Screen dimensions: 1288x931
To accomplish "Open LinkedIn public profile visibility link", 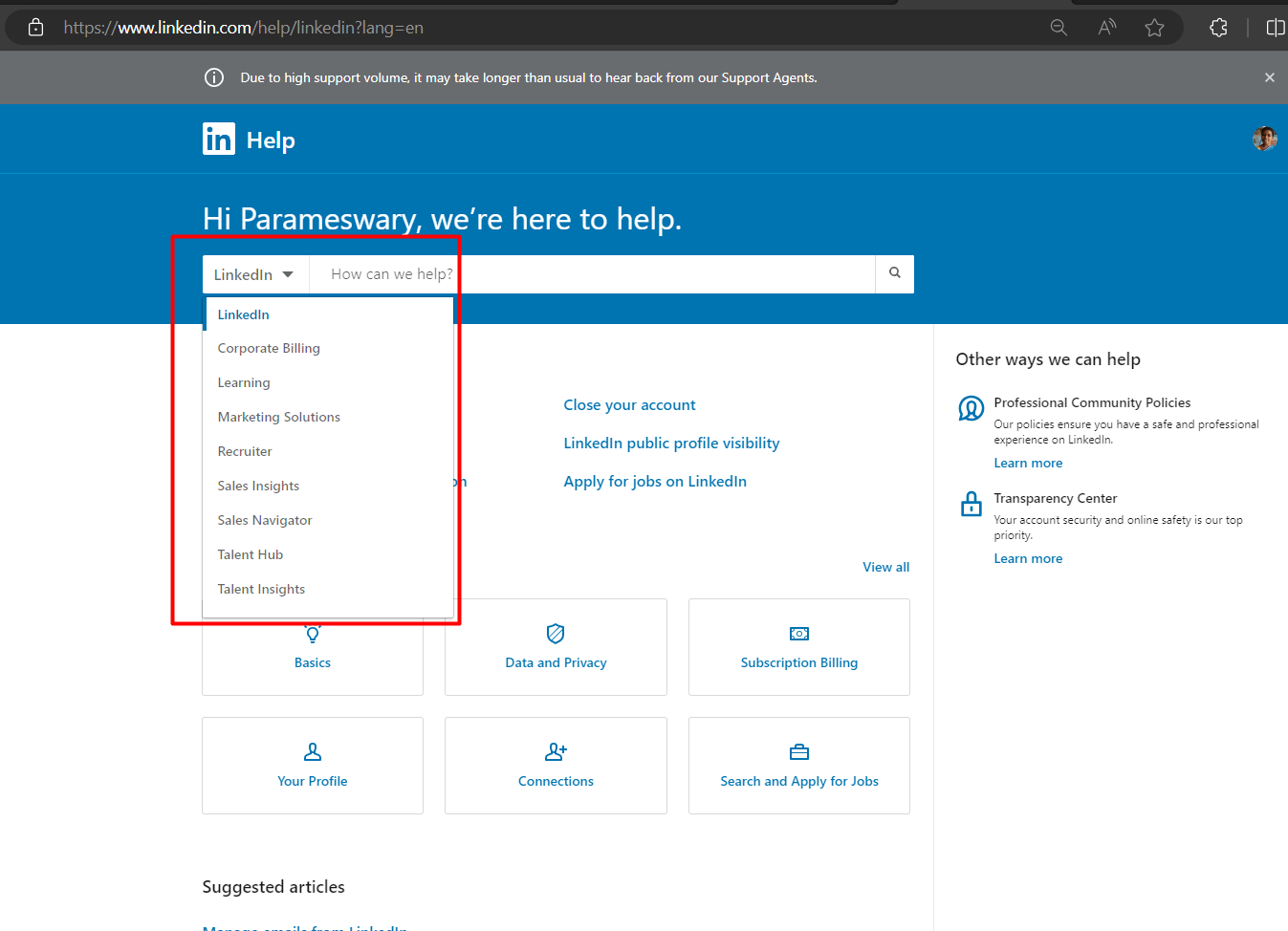I will (671, 444).
